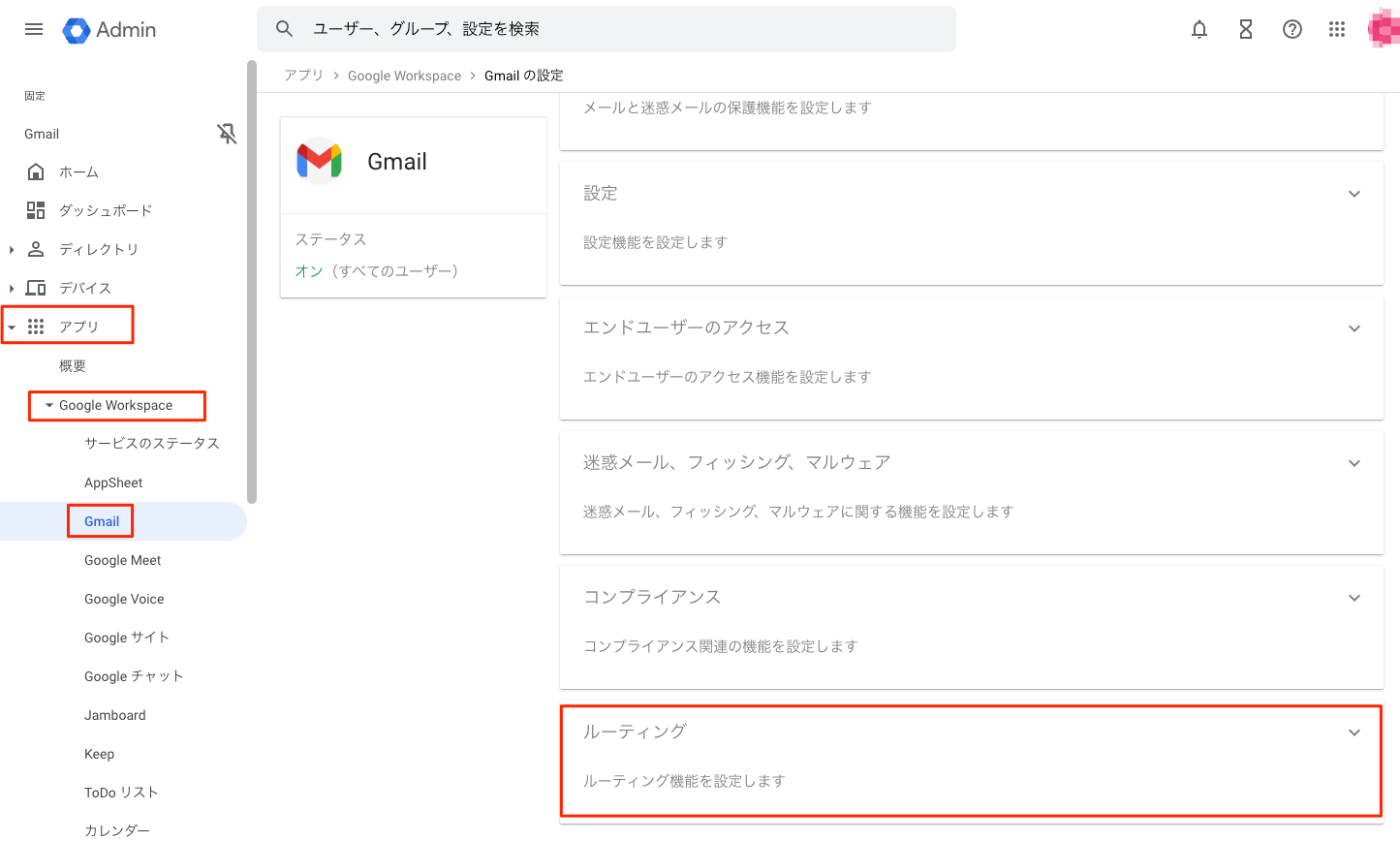Image resolution: width=1400 pixels, height=841 pixels.
Task: Expand the 設定 section chevron
Action: coord(1354,194)
